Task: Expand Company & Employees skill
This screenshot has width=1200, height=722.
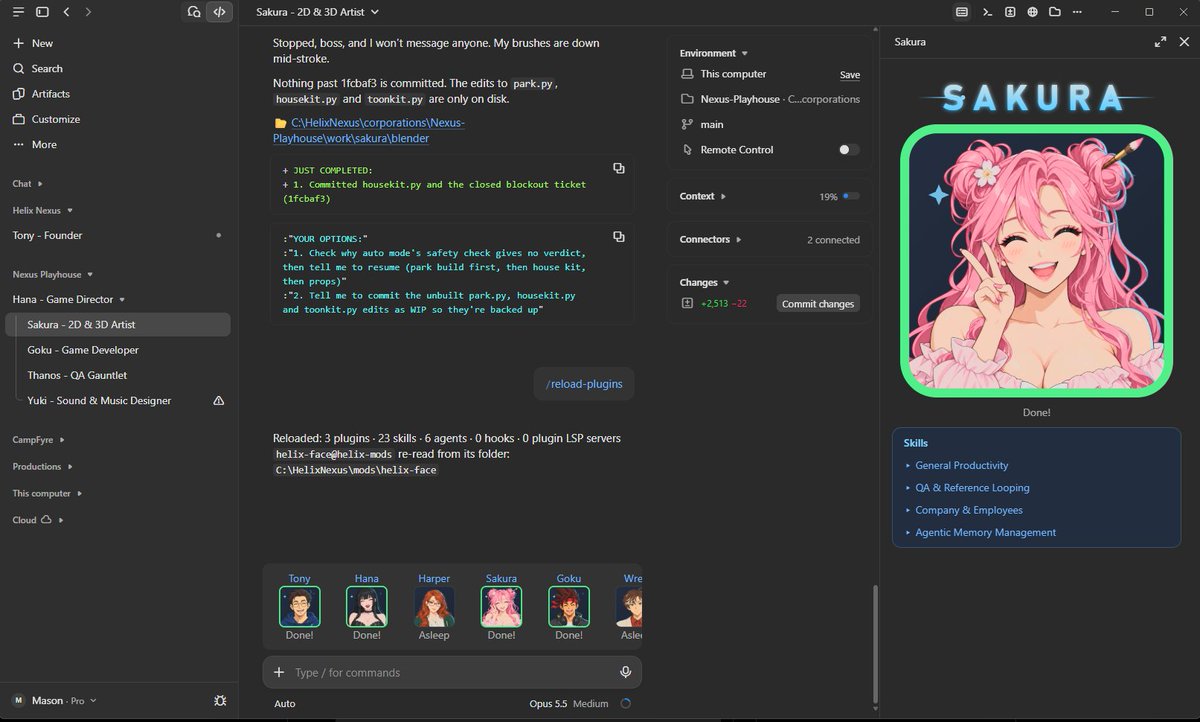Action: pos(963,510)
